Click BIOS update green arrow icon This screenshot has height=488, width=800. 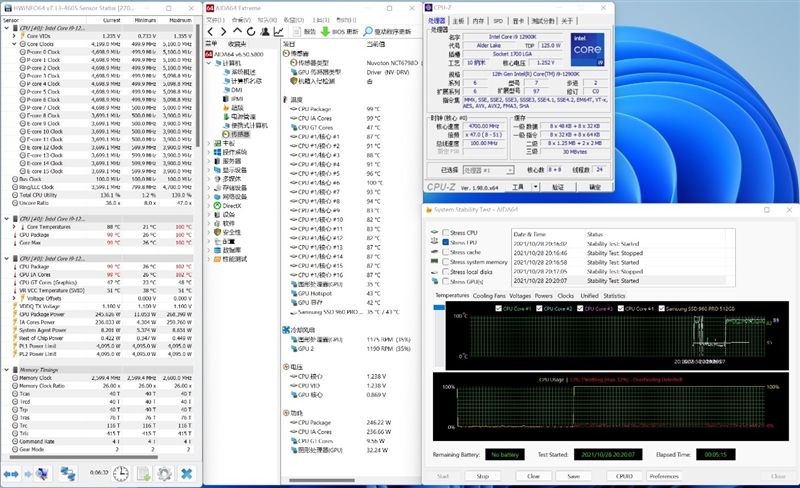tap(325, 32)
